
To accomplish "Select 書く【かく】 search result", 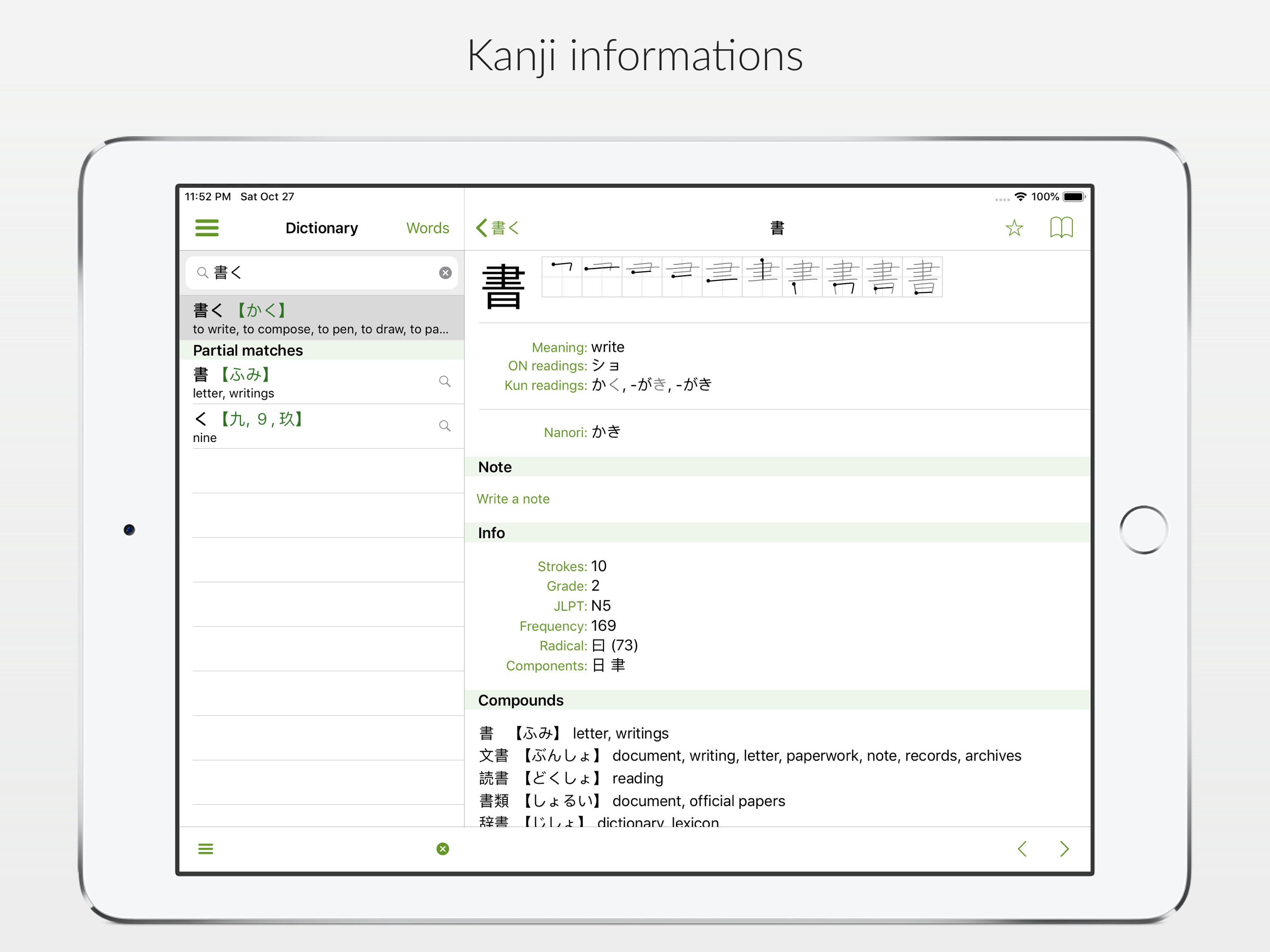I will click(322, 318).
